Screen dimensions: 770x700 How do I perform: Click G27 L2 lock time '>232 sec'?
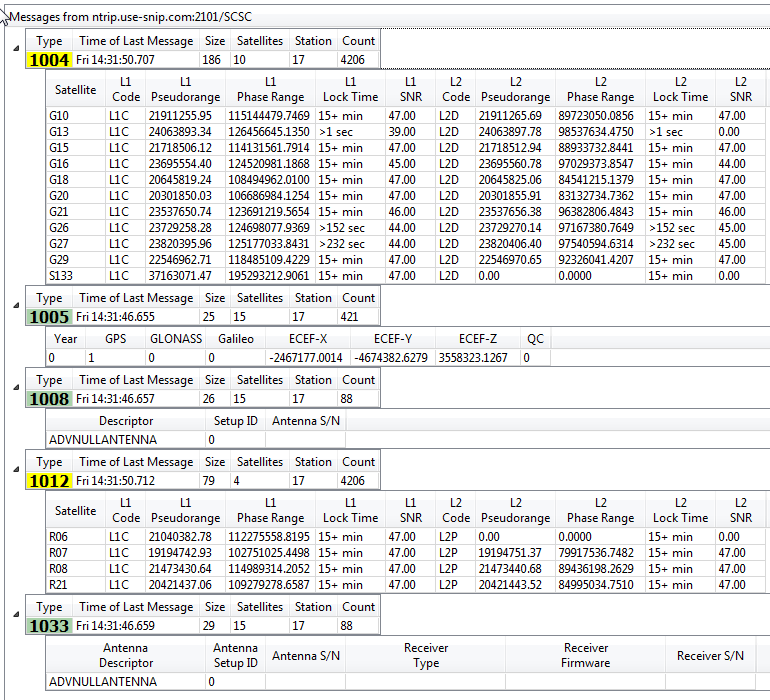[x=671, y=244]
